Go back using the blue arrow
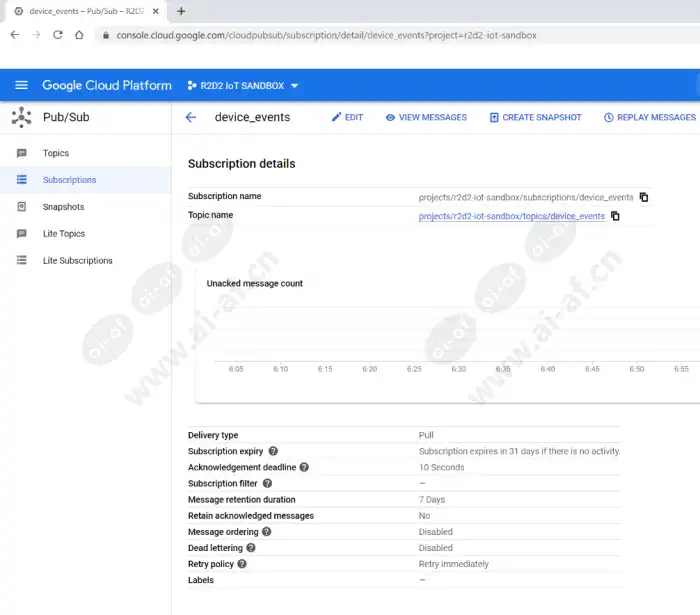The width and height of the screenshot is (700, 615). point(191,117)
